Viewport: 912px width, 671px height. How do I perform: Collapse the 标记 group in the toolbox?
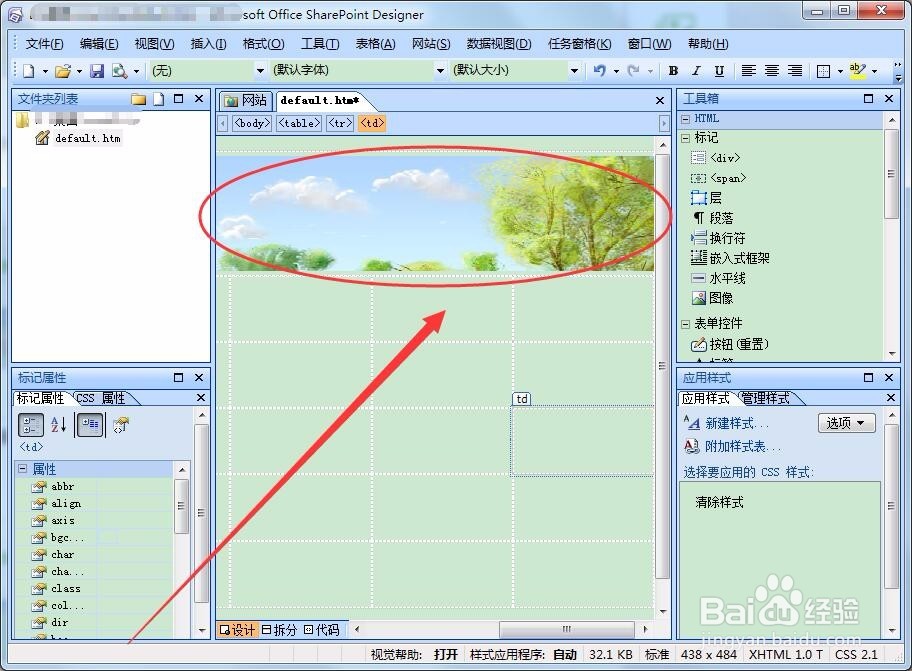(686, 138)
